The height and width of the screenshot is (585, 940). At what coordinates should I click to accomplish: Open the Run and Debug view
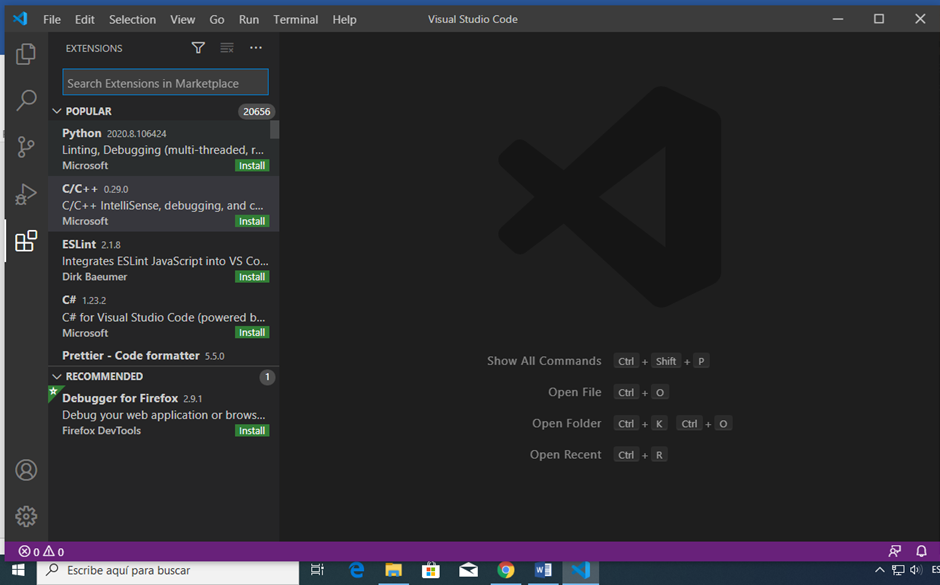[26, 194]
